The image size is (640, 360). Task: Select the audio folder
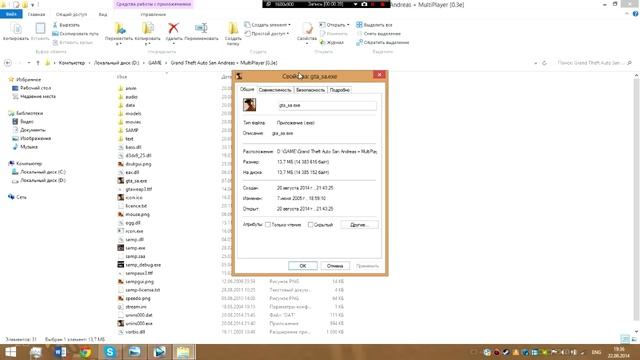pyautogui.click(x=128, y=97)
